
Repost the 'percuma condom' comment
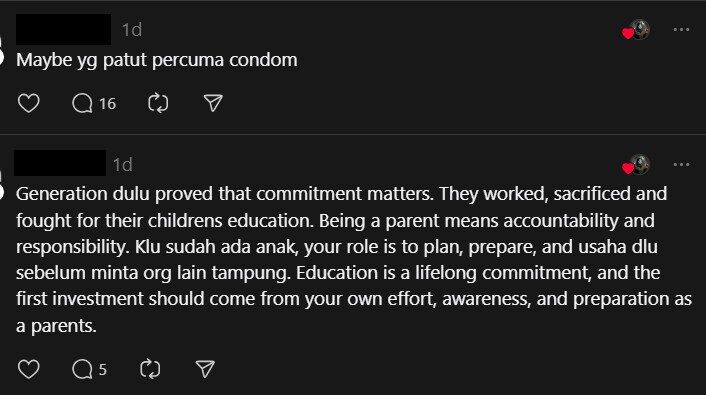point(158,103)
